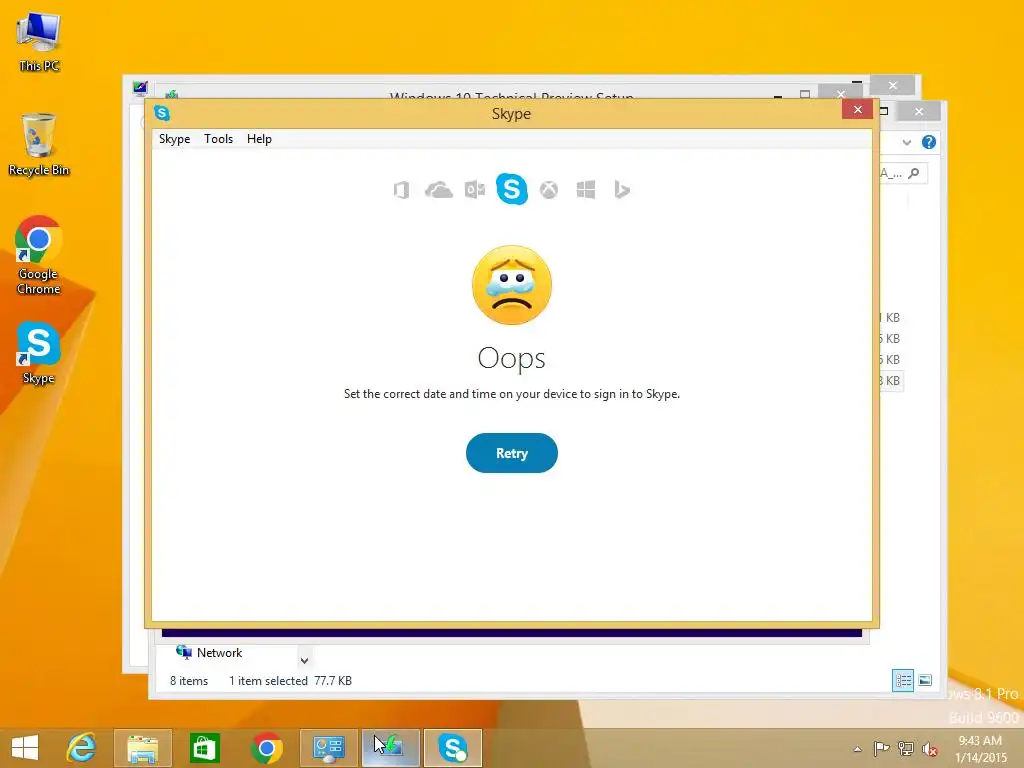Image resolution: width=1024 pixels, height=768 pixels.
Task: Click the muted volume tray icon
Action: pos(930,749)
